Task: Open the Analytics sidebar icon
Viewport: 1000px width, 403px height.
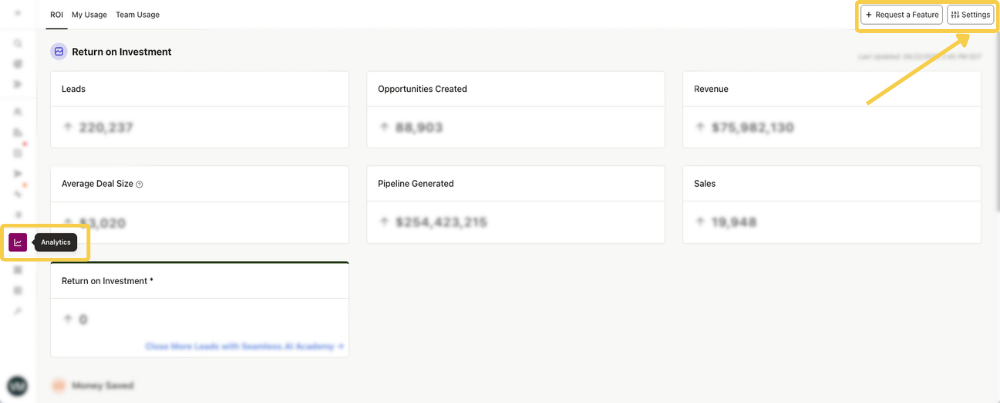Action: coord(18,243)
